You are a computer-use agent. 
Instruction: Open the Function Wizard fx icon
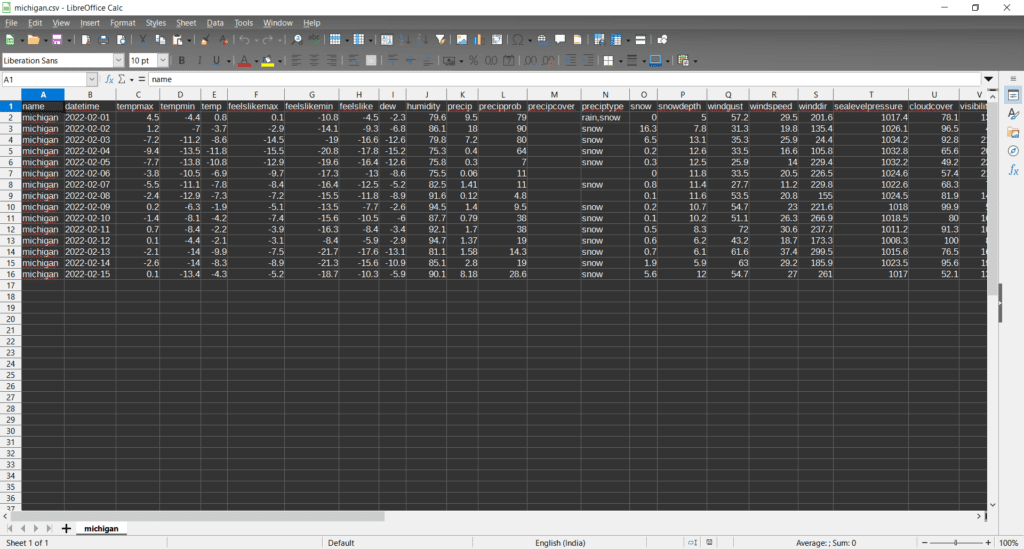click(x=110, y=79)
